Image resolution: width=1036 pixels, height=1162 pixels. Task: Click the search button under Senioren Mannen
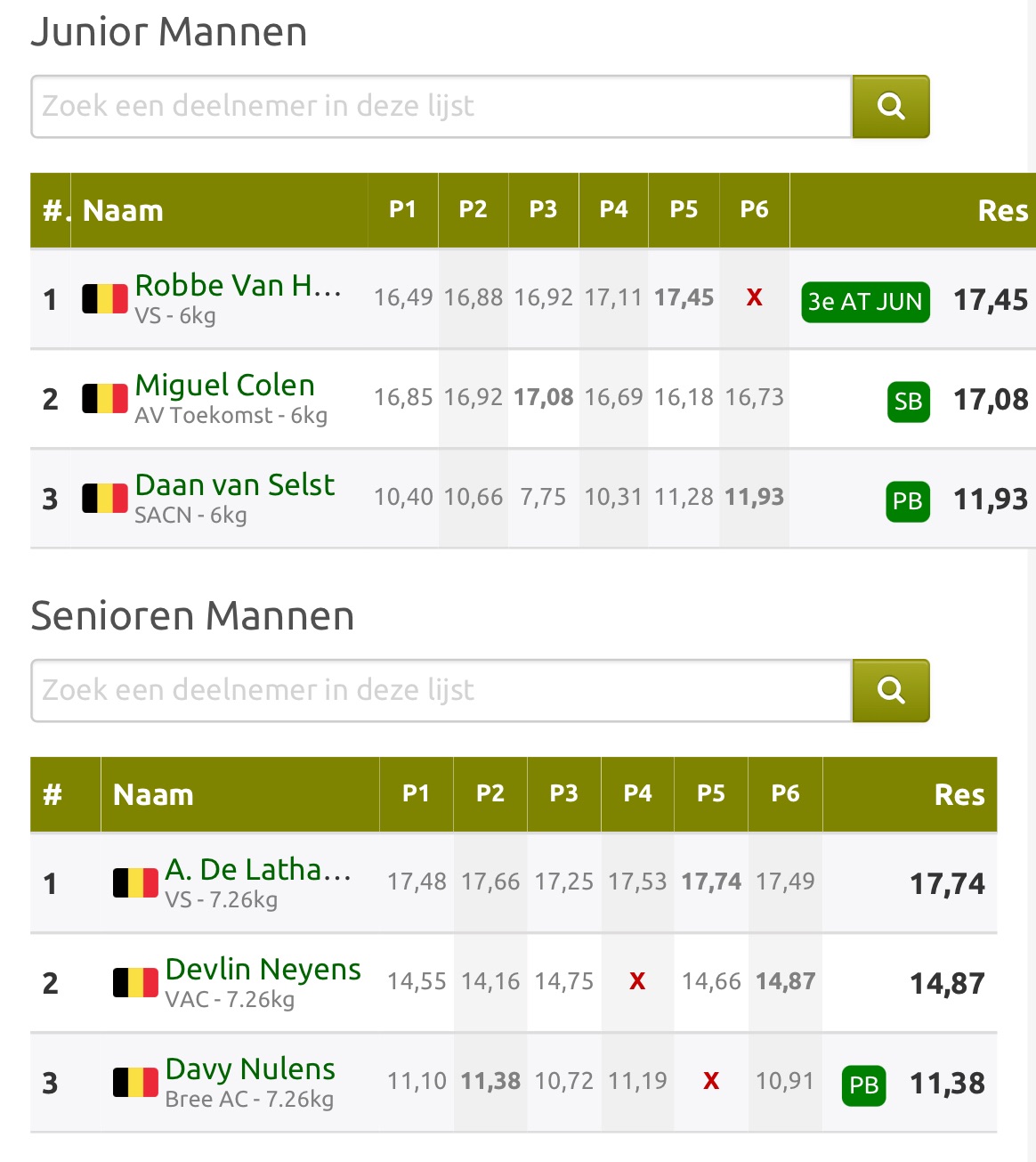pyautogui.click(x=890, y=691)
